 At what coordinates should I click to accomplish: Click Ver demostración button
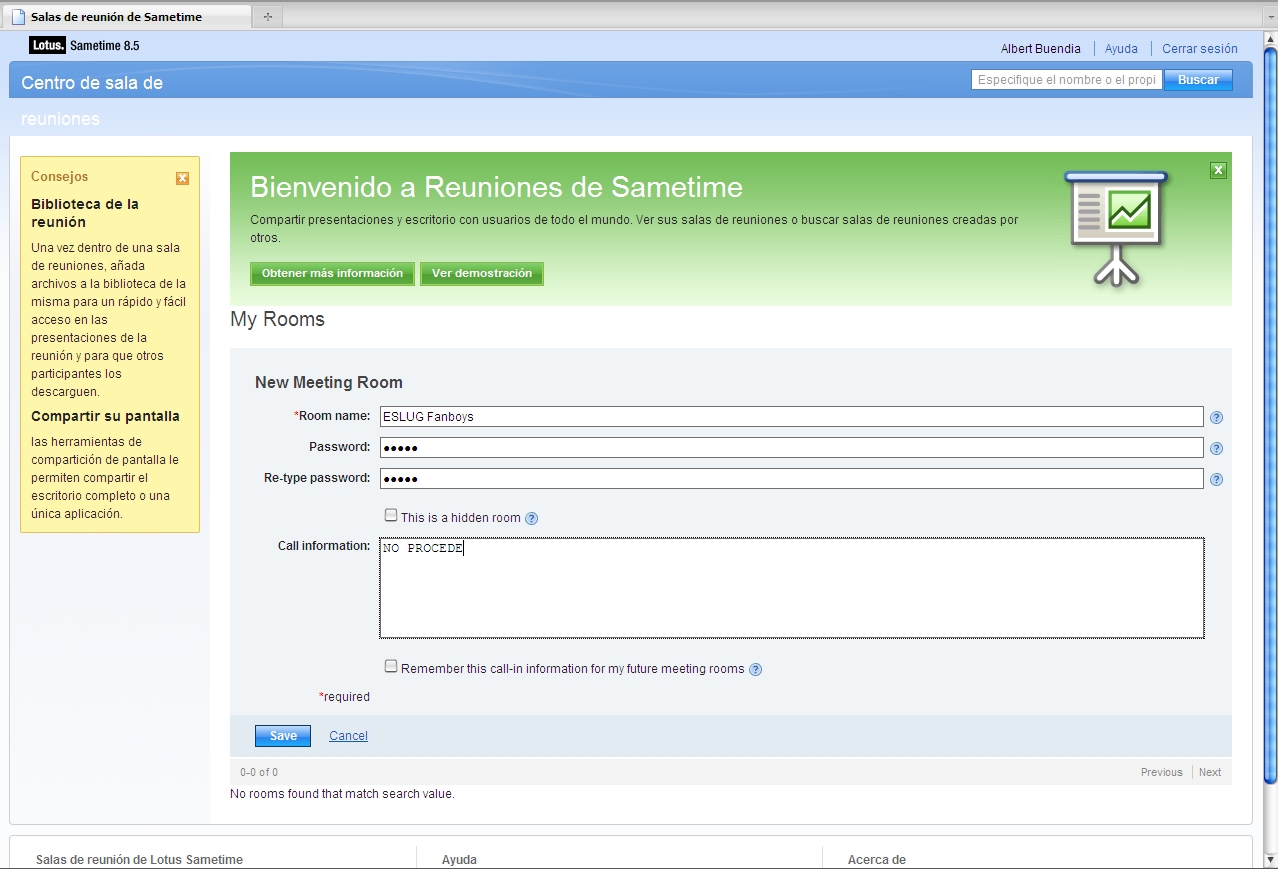coord(482,274)
